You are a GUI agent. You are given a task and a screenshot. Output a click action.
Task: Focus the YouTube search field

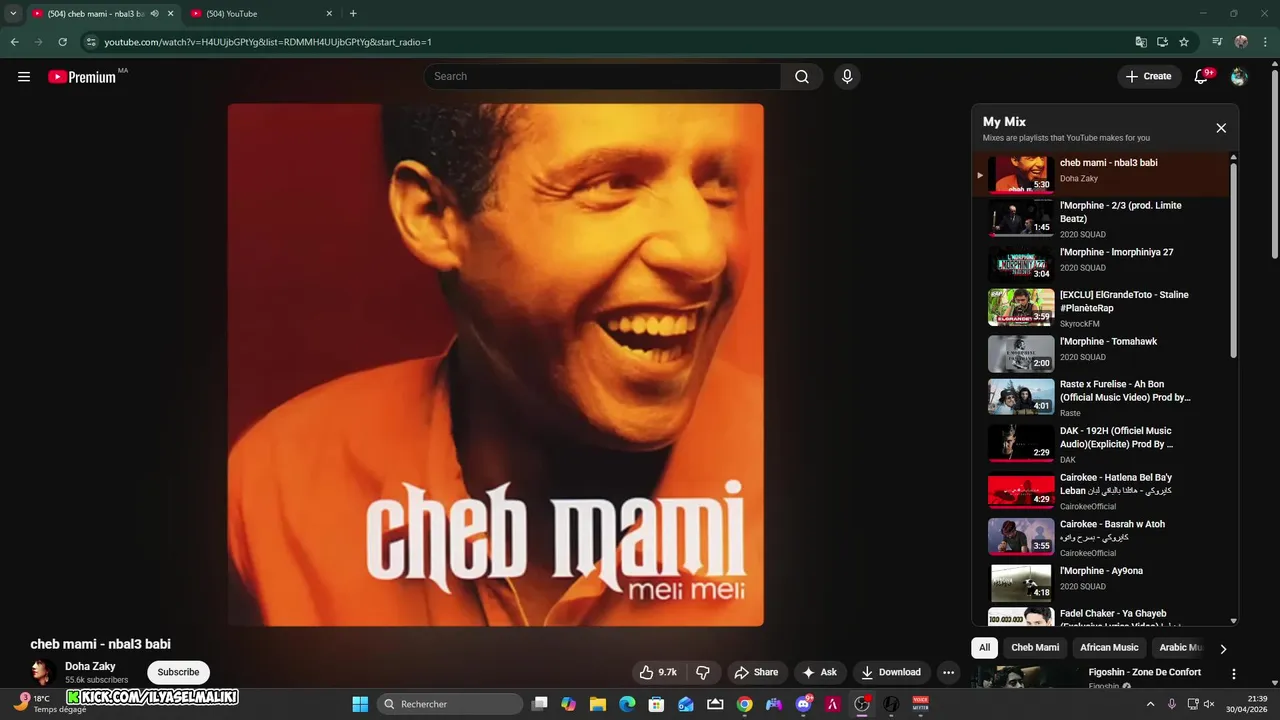click(x=602, y=77)
